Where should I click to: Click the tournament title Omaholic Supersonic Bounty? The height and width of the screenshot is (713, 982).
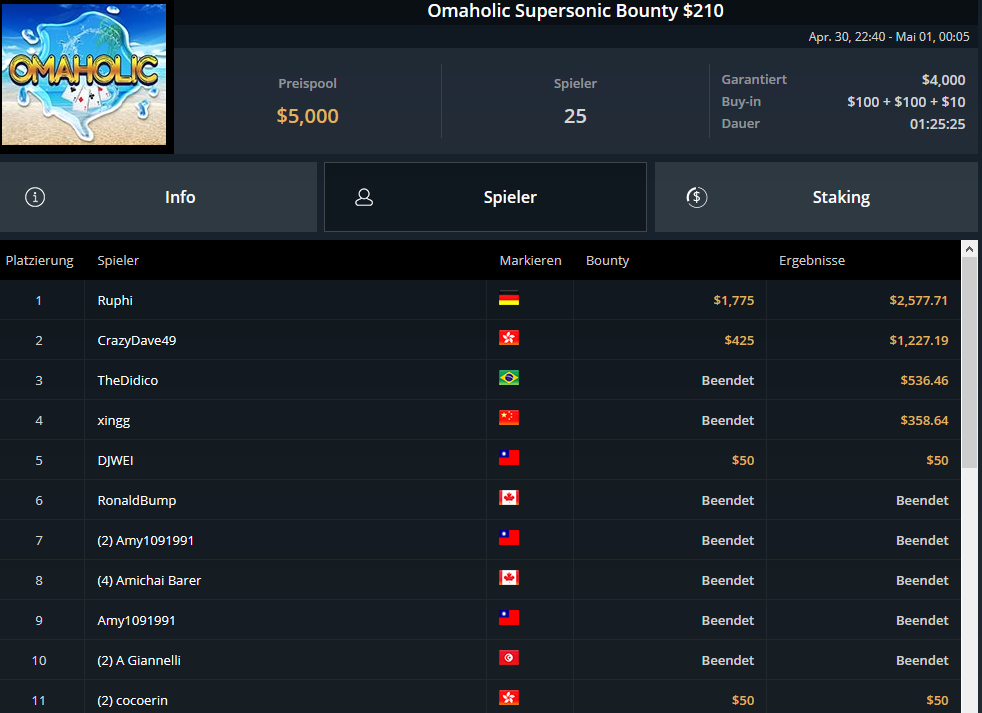pos(575,11)
